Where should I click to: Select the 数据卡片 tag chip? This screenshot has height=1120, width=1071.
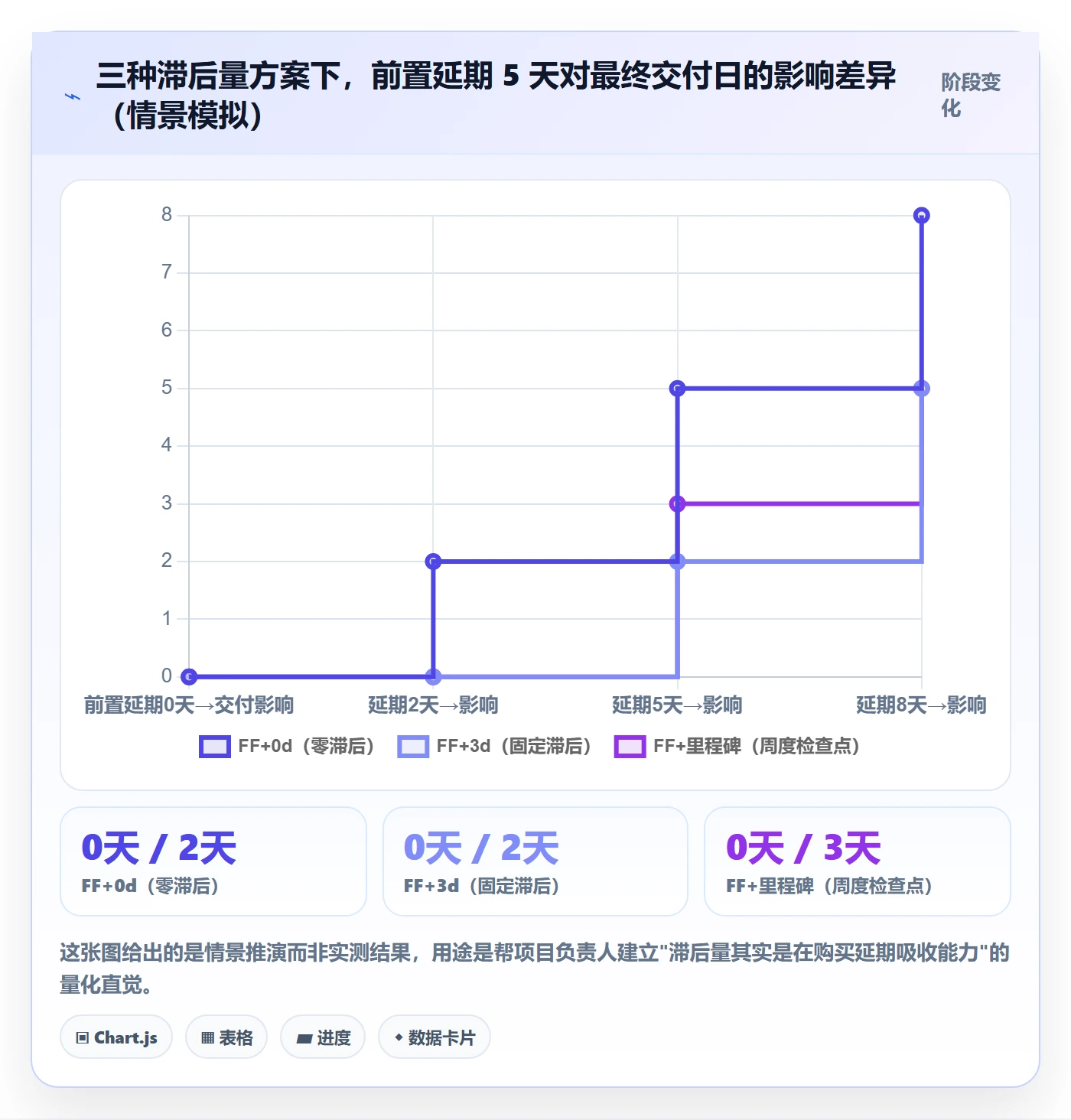tap(435, 1037)
